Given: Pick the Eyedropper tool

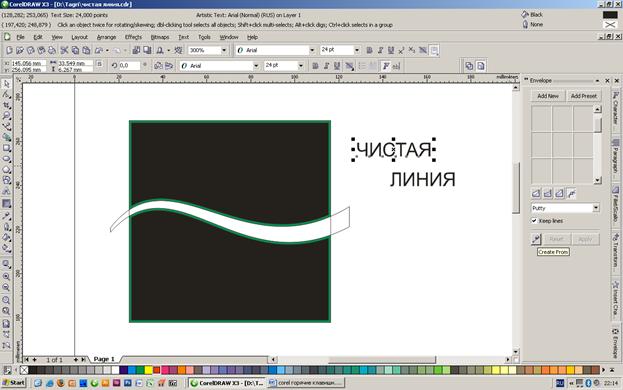Looking at the screenshot, I should (6, 216).
